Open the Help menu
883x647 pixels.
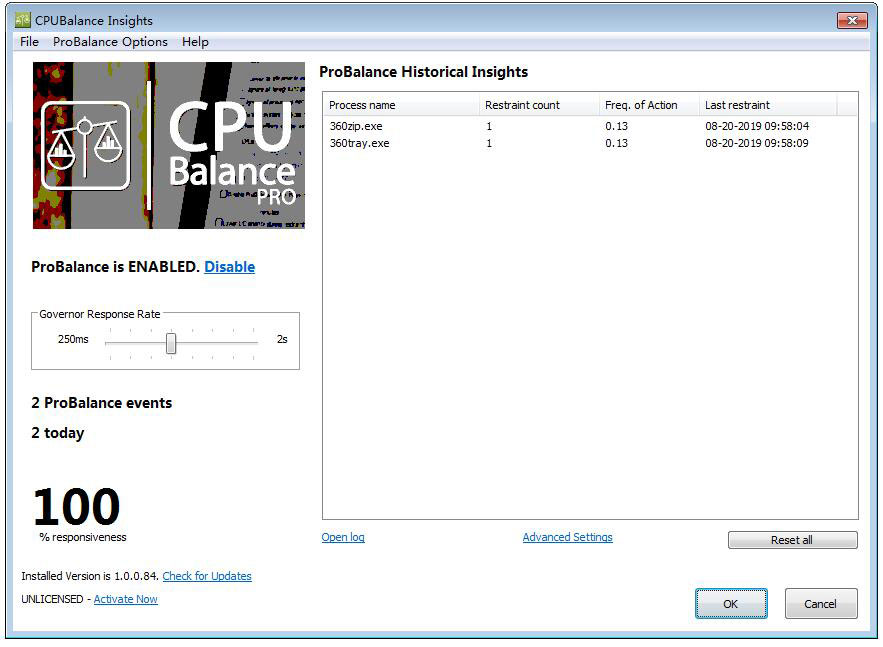(x=195, y=42)
